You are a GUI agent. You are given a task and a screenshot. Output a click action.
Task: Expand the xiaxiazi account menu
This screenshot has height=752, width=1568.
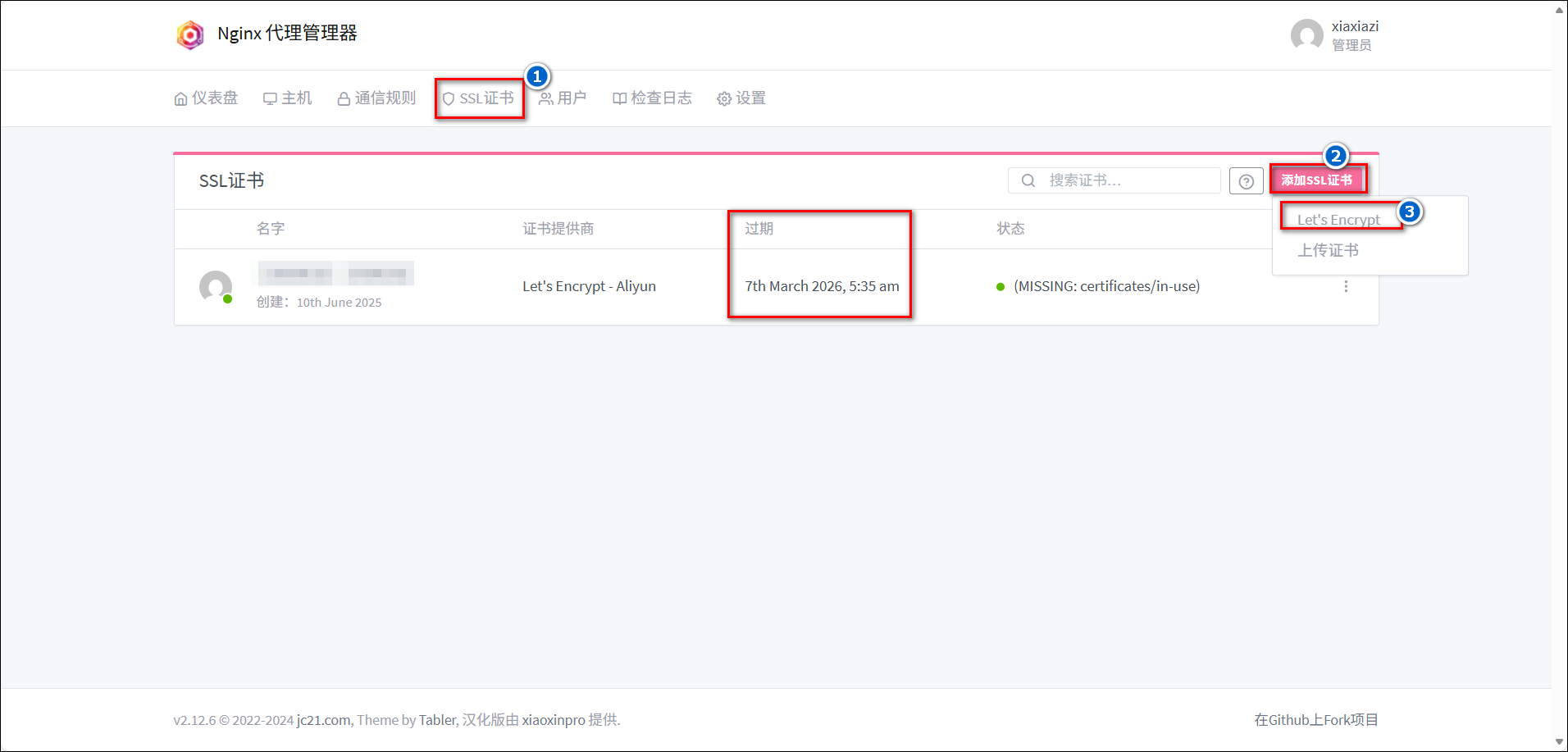click(1354, 35)
